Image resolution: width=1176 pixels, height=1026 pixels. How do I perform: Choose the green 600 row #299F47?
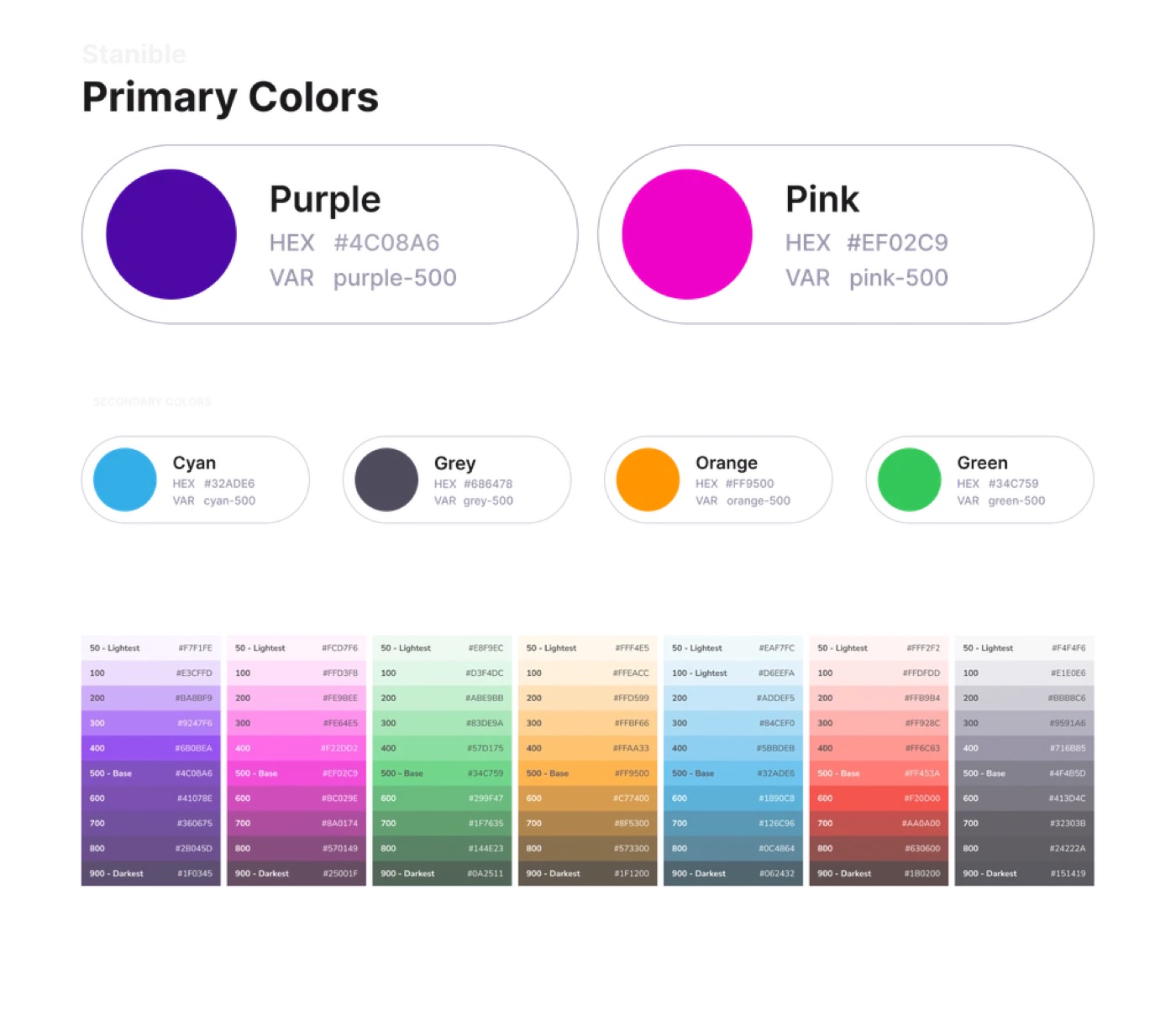pyautogui.click(x=442, y=798)
